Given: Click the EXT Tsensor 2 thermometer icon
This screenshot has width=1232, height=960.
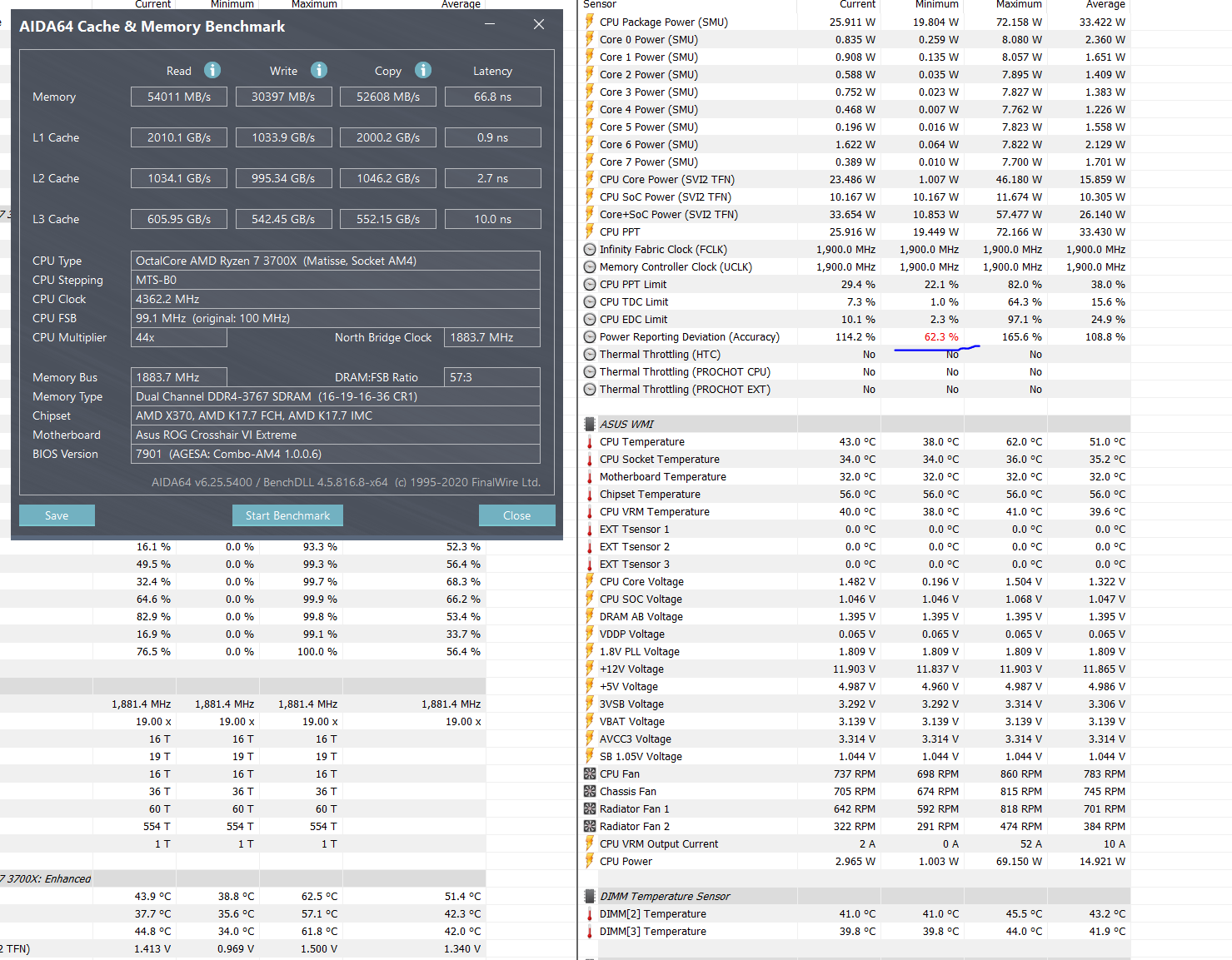Looking at the screenshot, I should [590, 546].
